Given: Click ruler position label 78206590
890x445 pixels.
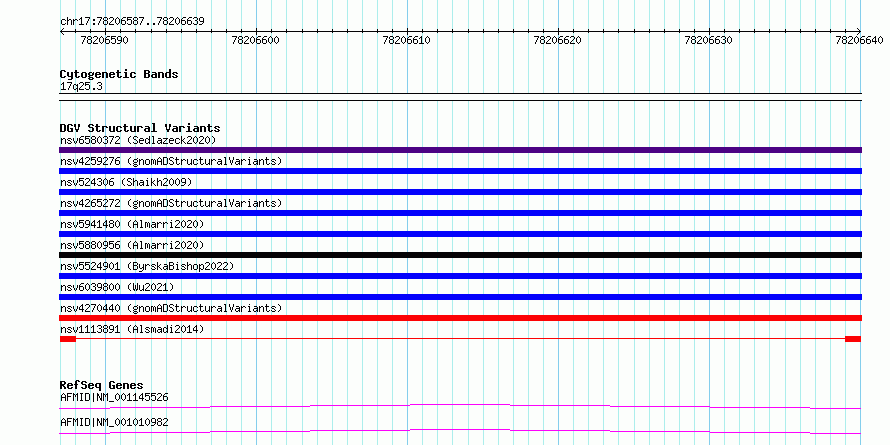Looking at the screenshot, I should click(x=104, y=41).
